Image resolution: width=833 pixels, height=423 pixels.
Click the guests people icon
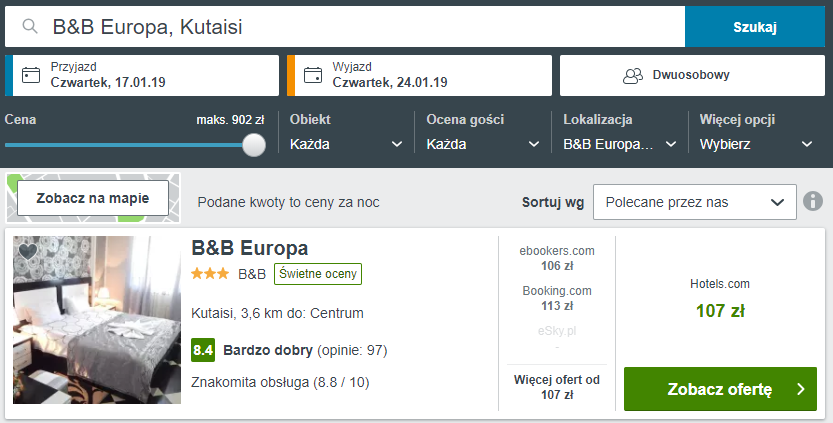(x=633, y=76)
